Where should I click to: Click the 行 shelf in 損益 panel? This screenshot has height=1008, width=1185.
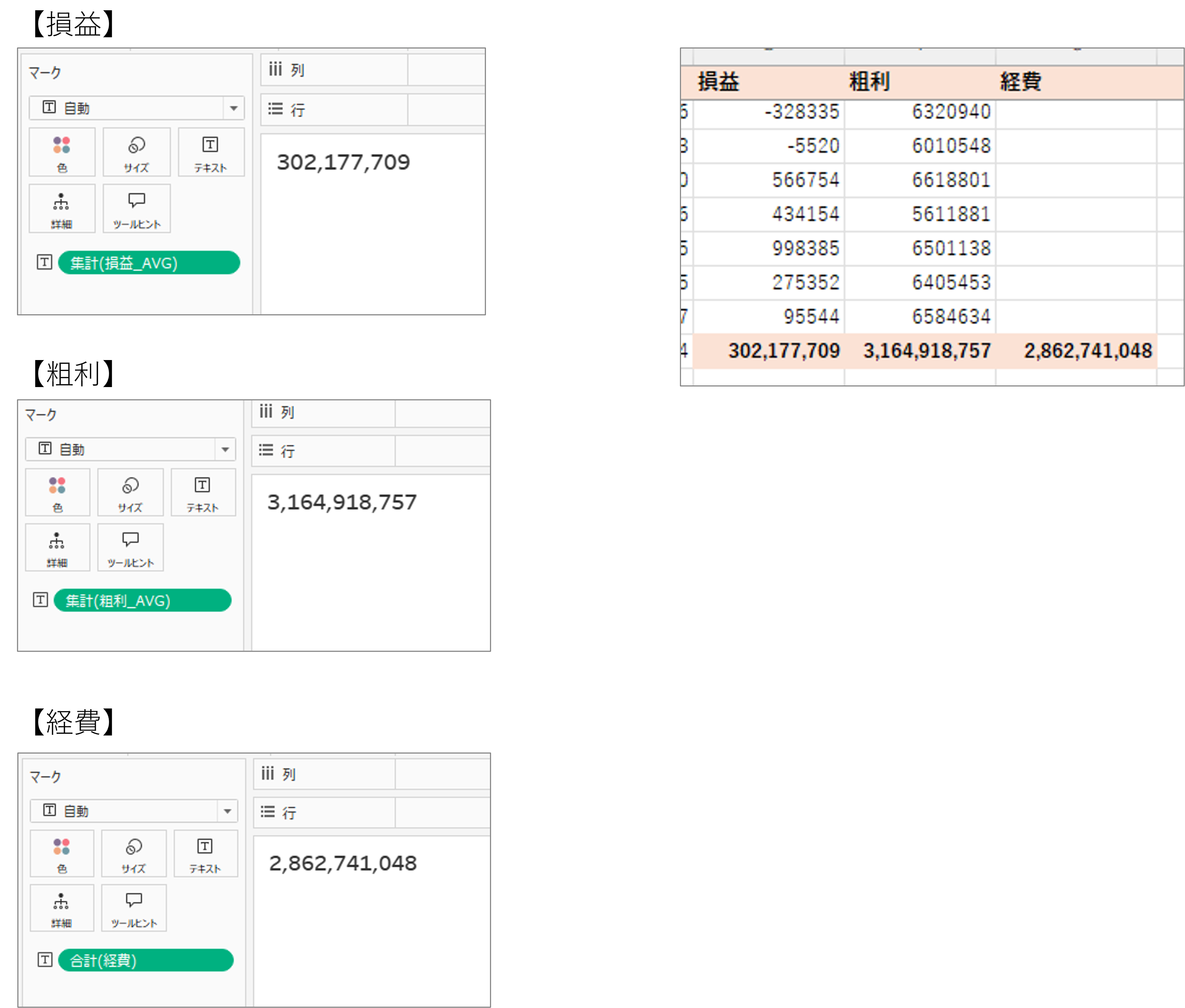[373, 109]
